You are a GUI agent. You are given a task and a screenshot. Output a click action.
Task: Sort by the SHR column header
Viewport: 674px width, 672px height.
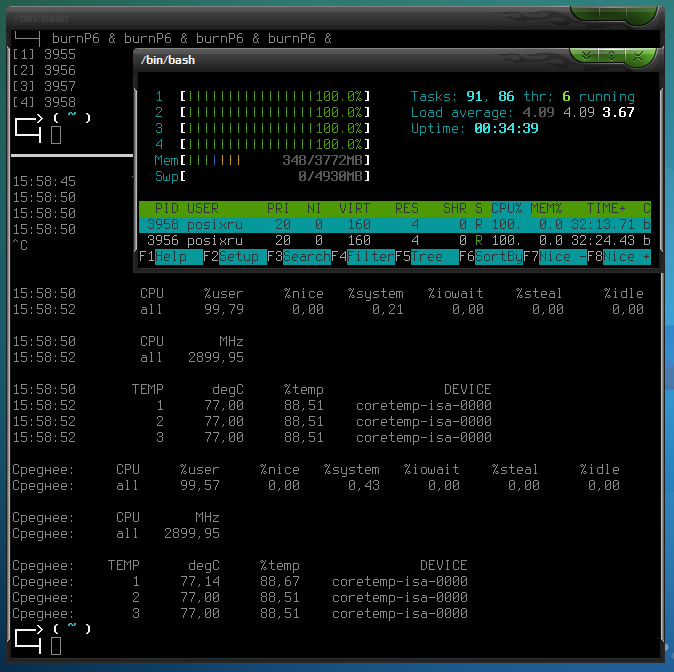click(455, 209)
